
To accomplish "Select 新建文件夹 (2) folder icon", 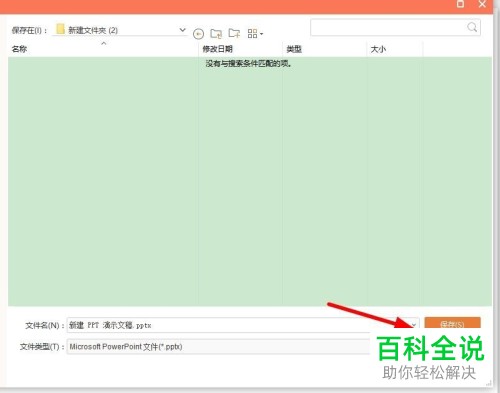I will click(x=60, y=29).
